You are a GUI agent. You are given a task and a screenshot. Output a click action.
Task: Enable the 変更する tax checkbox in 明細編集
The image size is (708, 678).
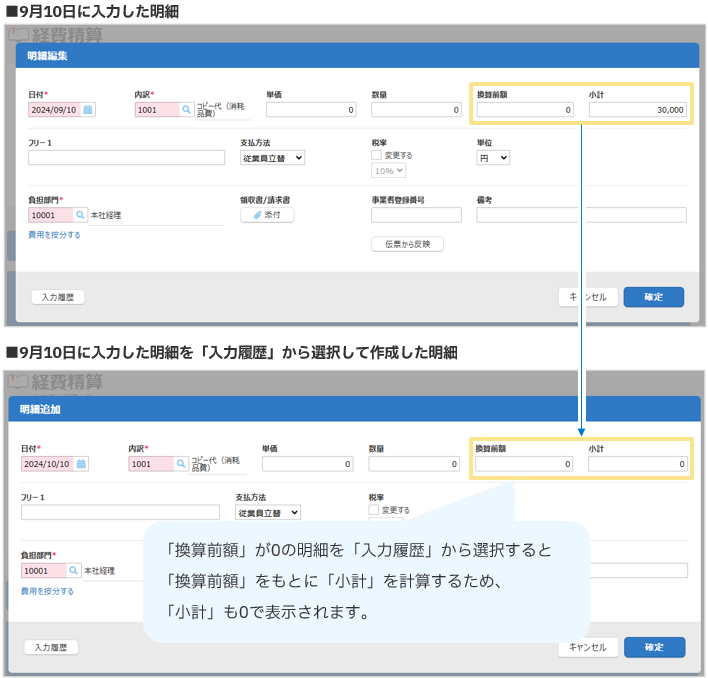coord(376,155)
